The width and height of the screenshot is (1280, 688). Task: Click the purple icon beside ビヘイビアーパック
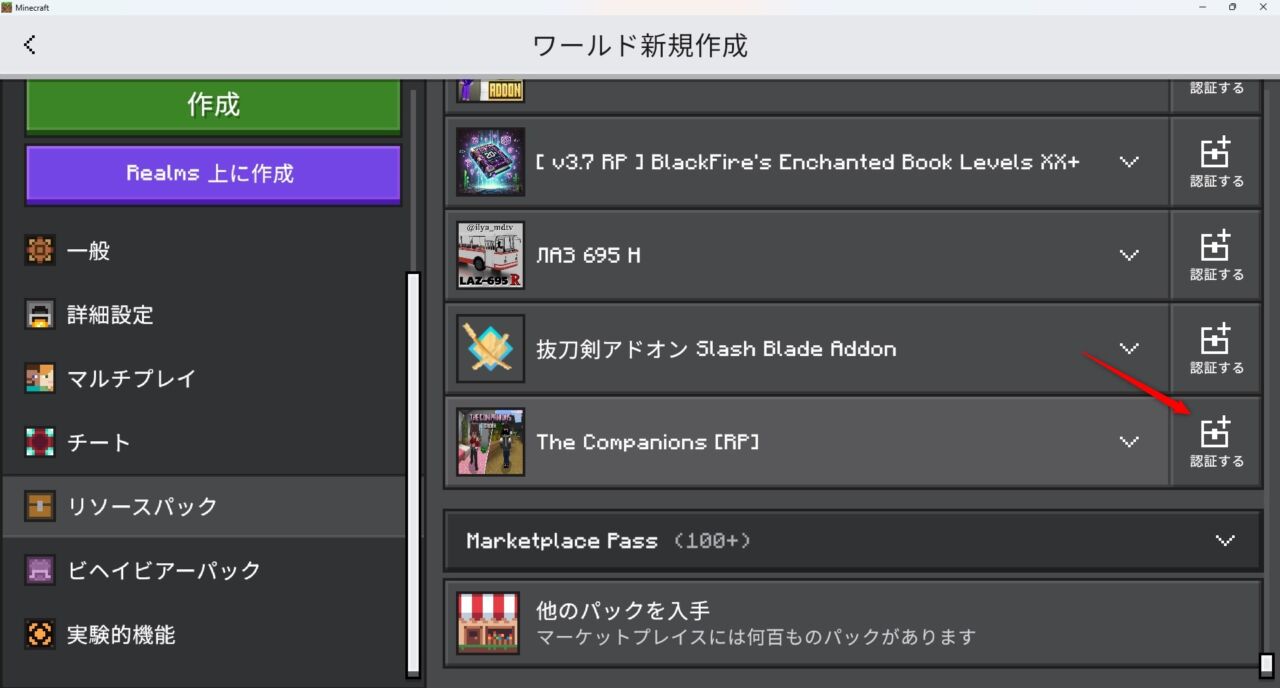(40, 571)
